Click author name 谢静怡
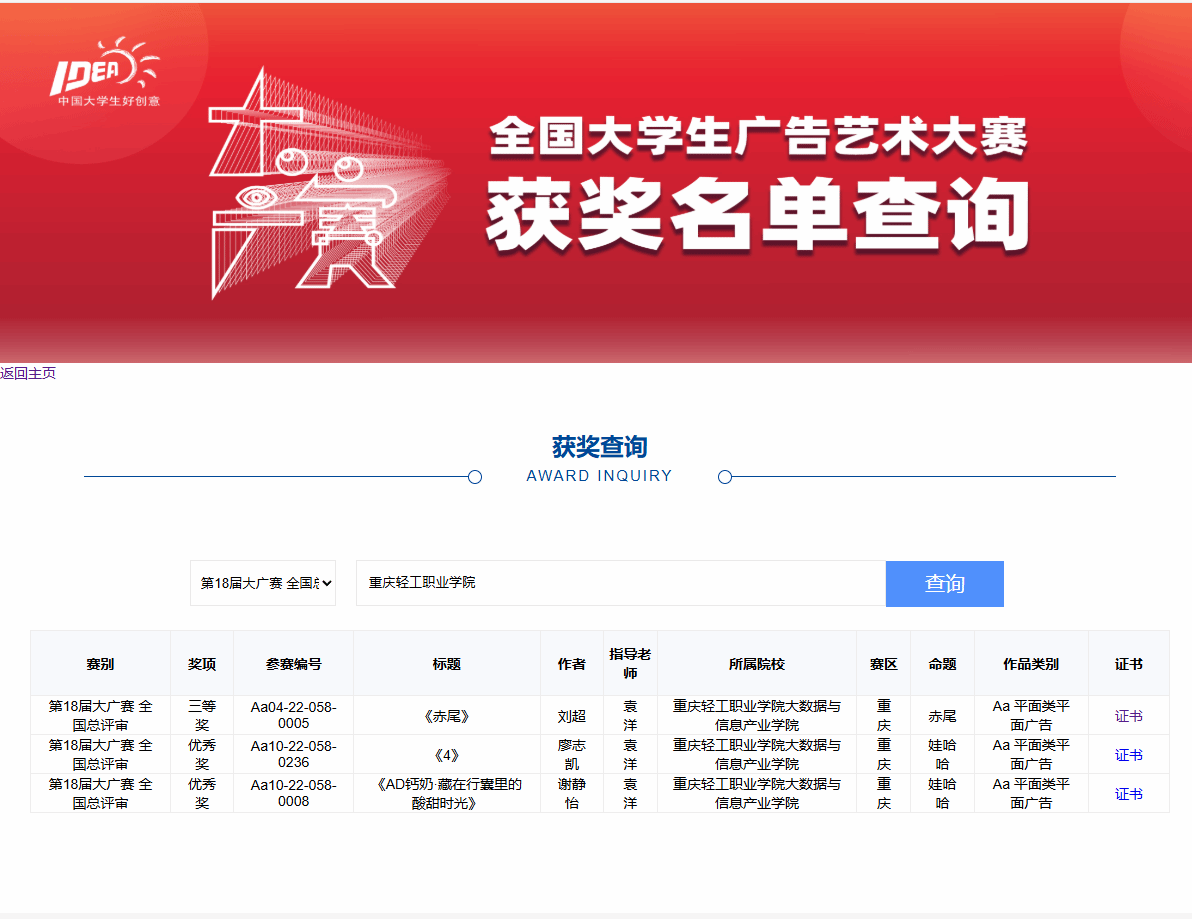 coord(572,793)
